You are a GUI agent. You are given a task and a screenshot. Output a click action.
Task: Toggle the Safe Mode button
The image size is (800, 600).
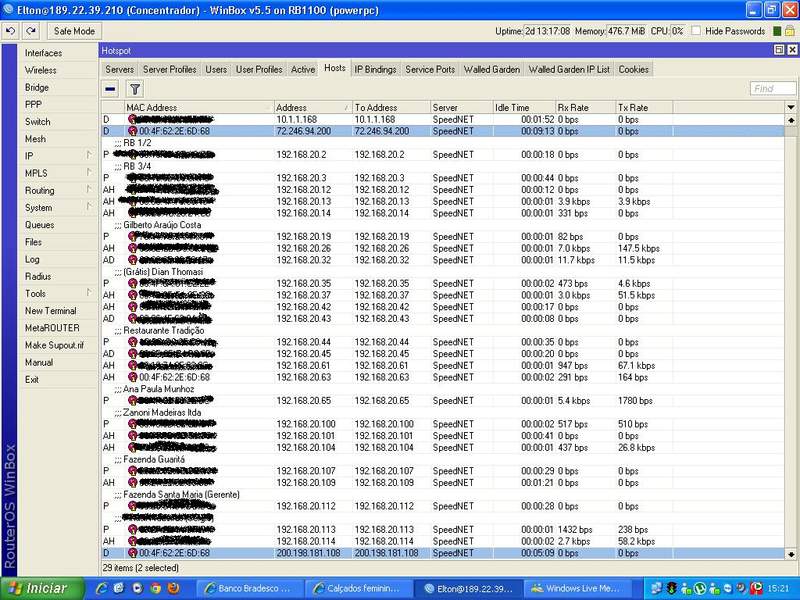point(74,31)
